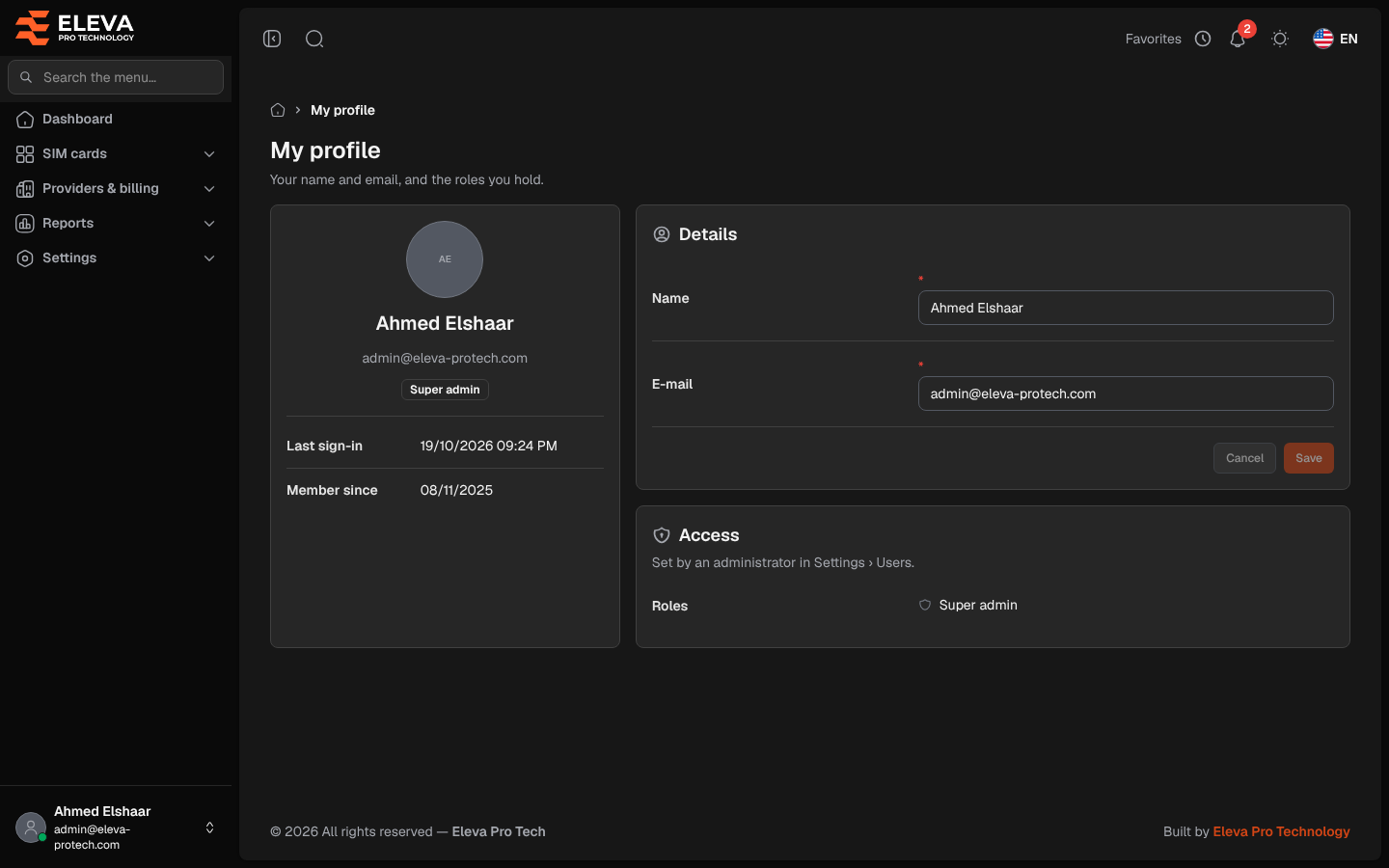
Task: Click the Providers & billing building icon
Action: pyautogui.click(x=25, y=189)
